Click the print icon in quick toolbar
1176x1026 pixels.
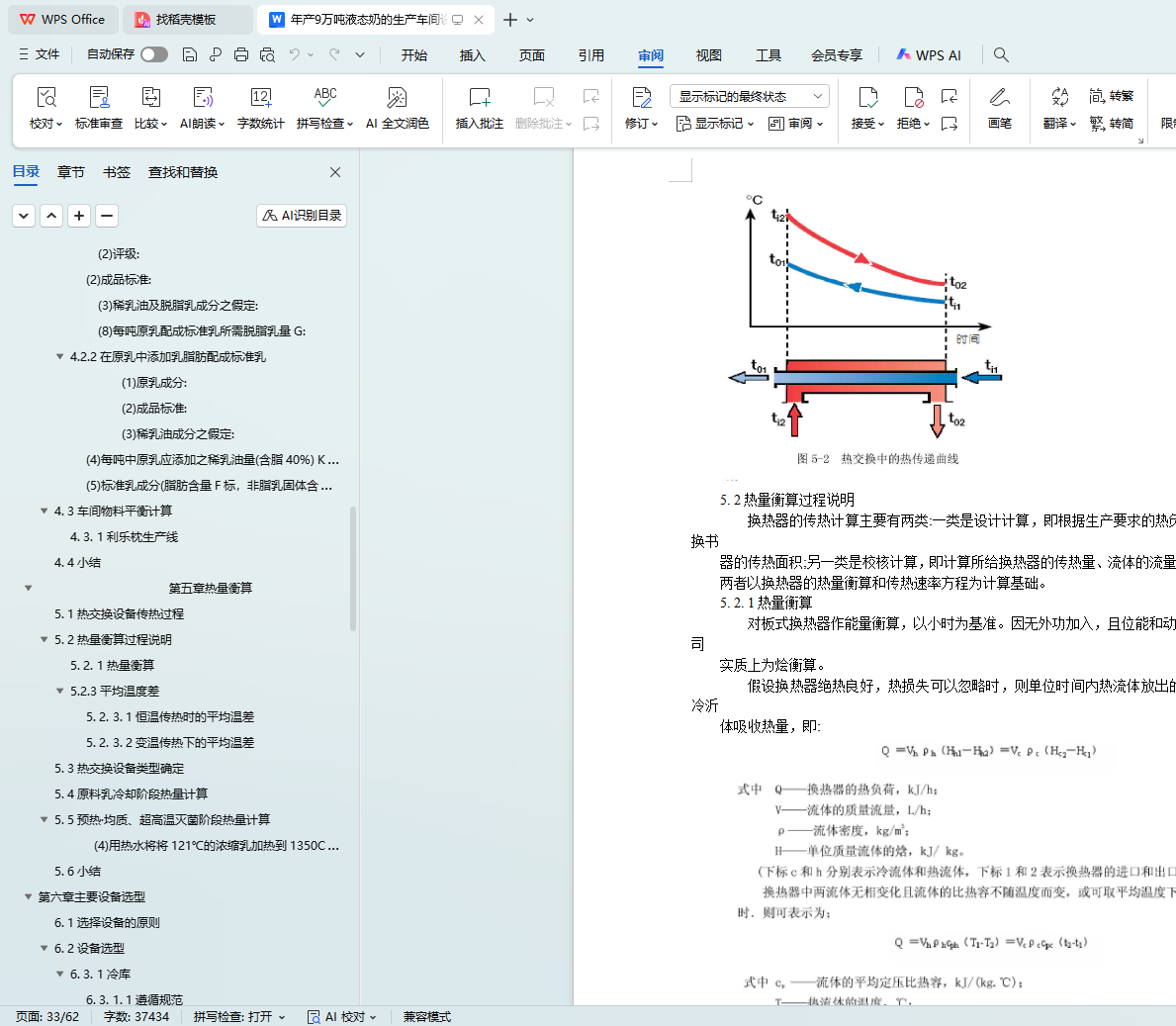[241, 54]
